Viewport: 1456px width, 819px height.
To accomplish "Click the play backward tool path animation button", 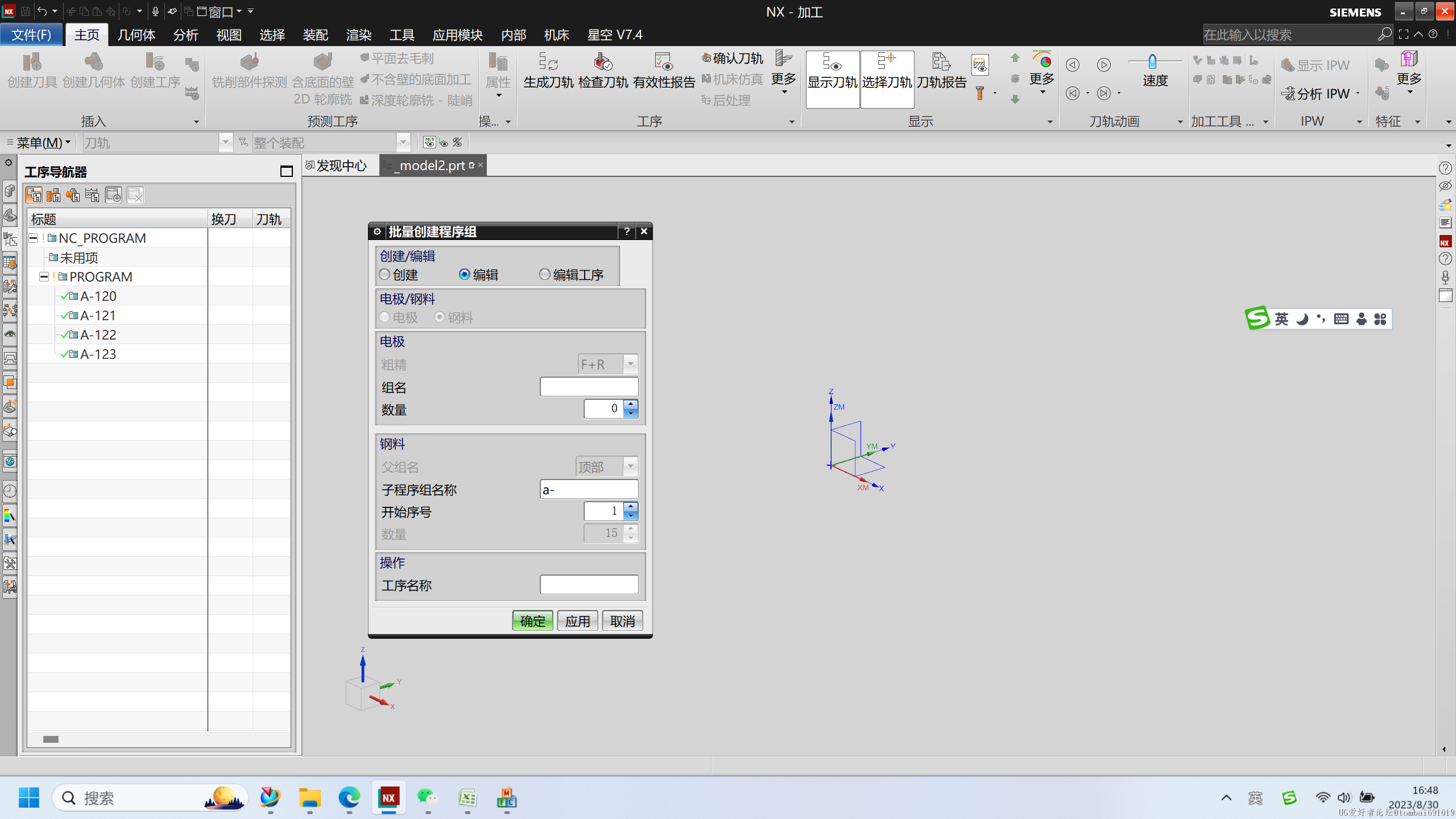I will (x=1072, y=65).
